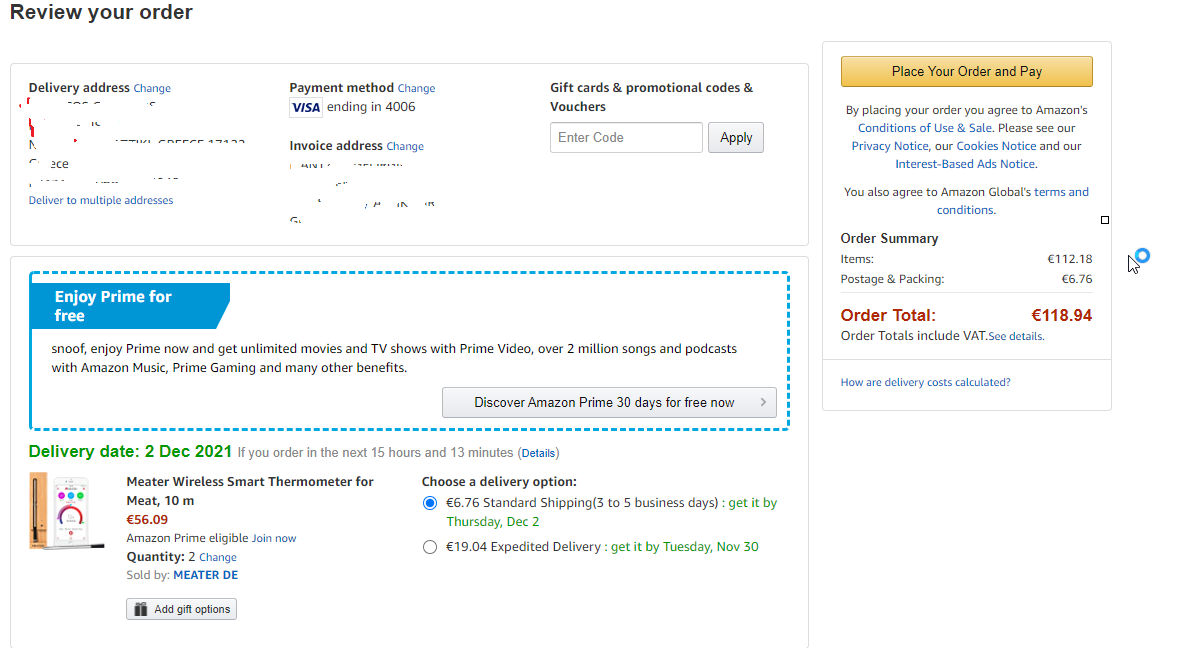This screenshot has height=648, width=1191.
Task: Change the item quantity
Action: tap(218, 557)
